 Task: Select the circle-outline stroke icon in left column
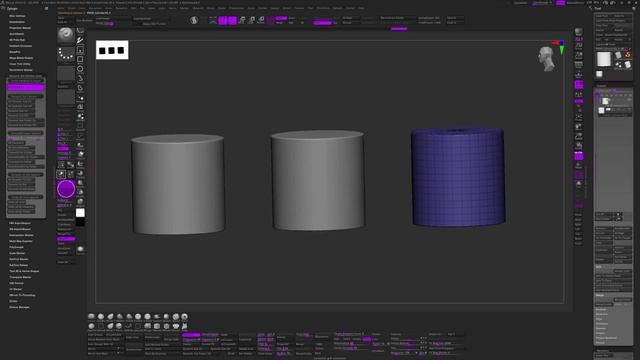pos(80,69)
